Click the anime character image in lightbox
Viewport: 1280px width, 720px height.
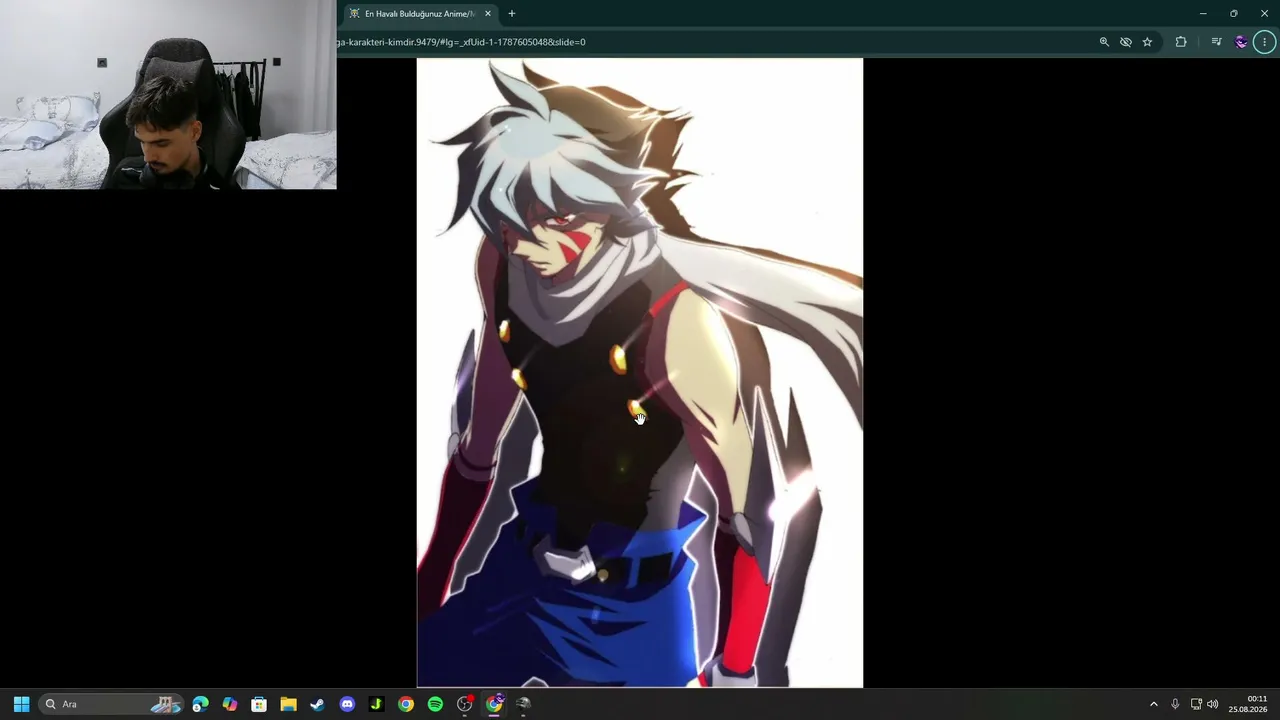click(x=640, y=372)
